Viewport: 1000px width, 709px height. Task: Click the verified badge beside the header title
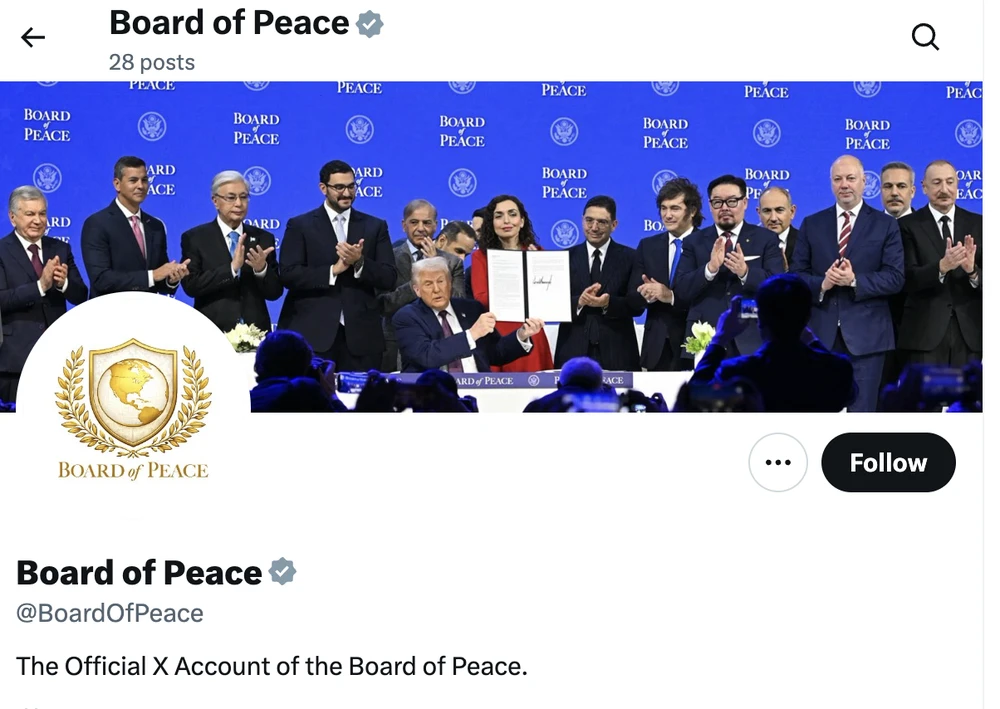click(371, 24)
